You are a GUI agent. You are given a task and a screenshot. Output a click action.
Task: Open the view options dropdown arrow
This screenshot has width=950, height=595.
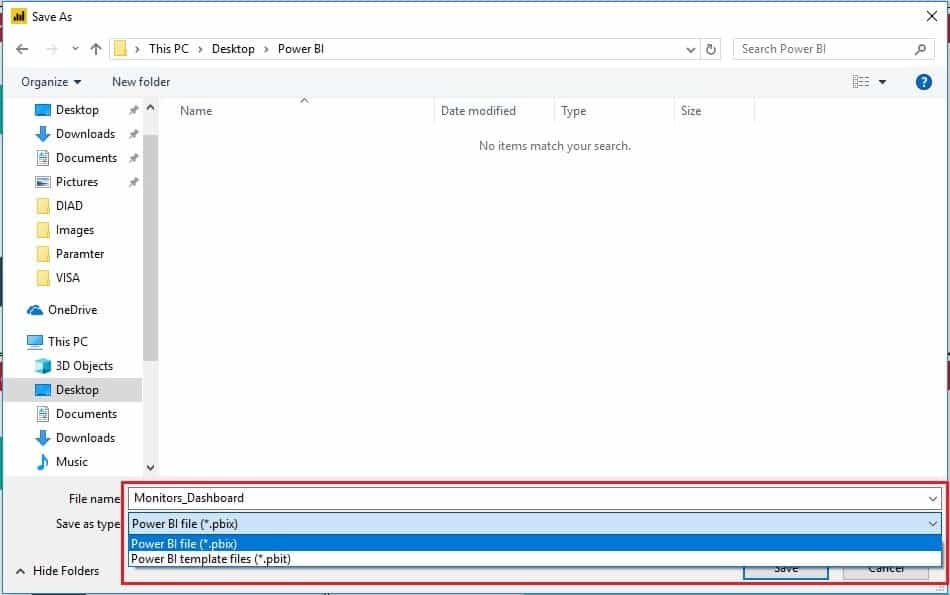coord(882,82)
